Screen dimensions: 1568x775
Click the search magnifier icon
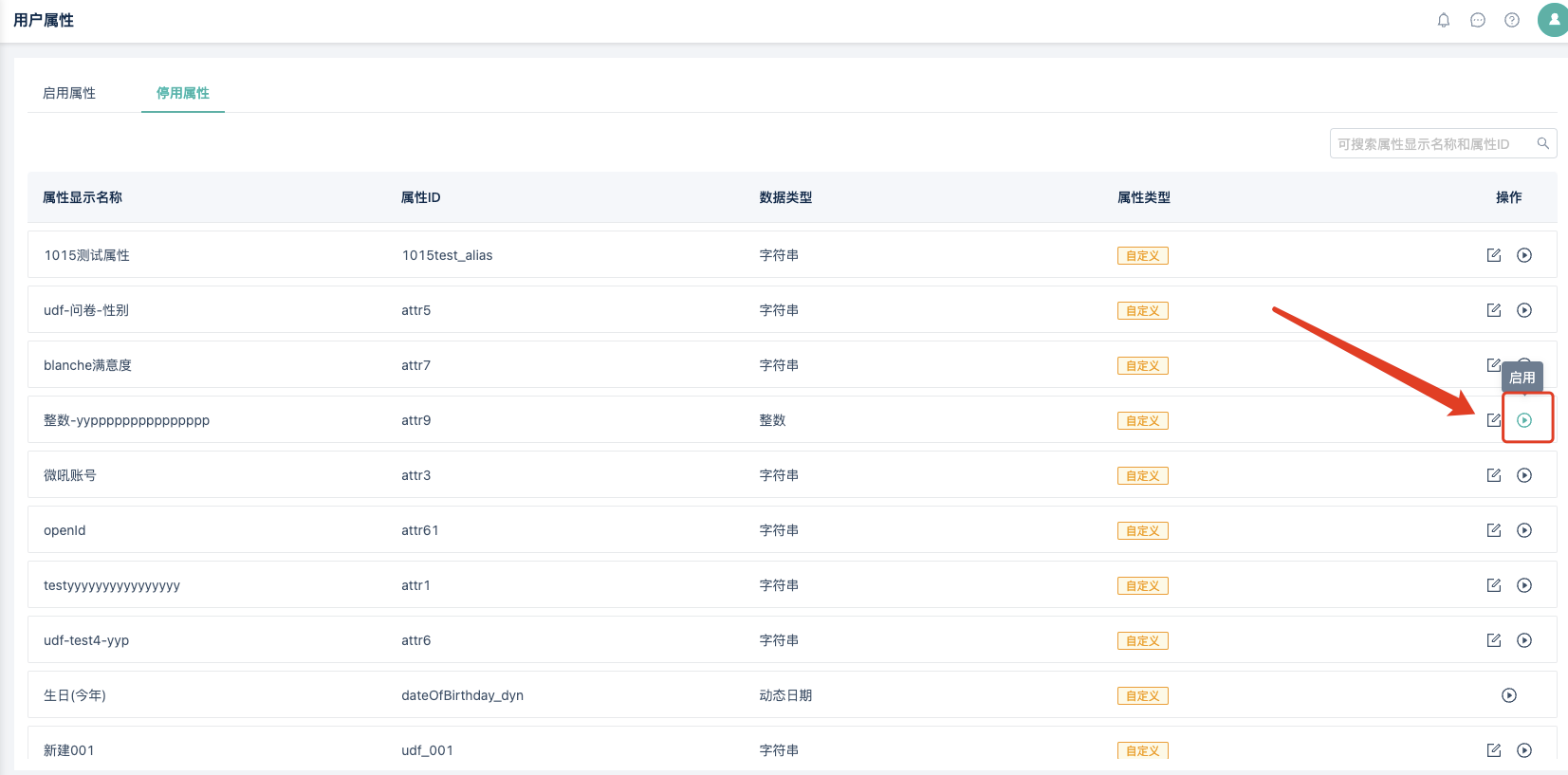(x=1543, y=143)
